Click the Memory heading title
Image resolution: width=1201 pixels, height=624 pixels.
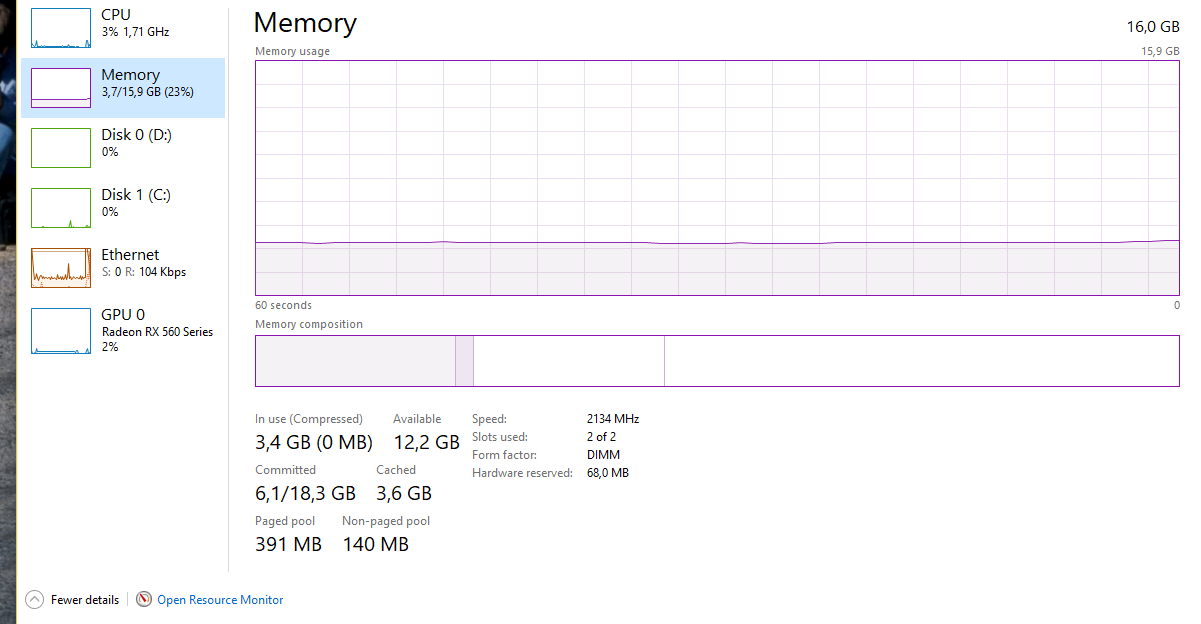coord(305,23)
